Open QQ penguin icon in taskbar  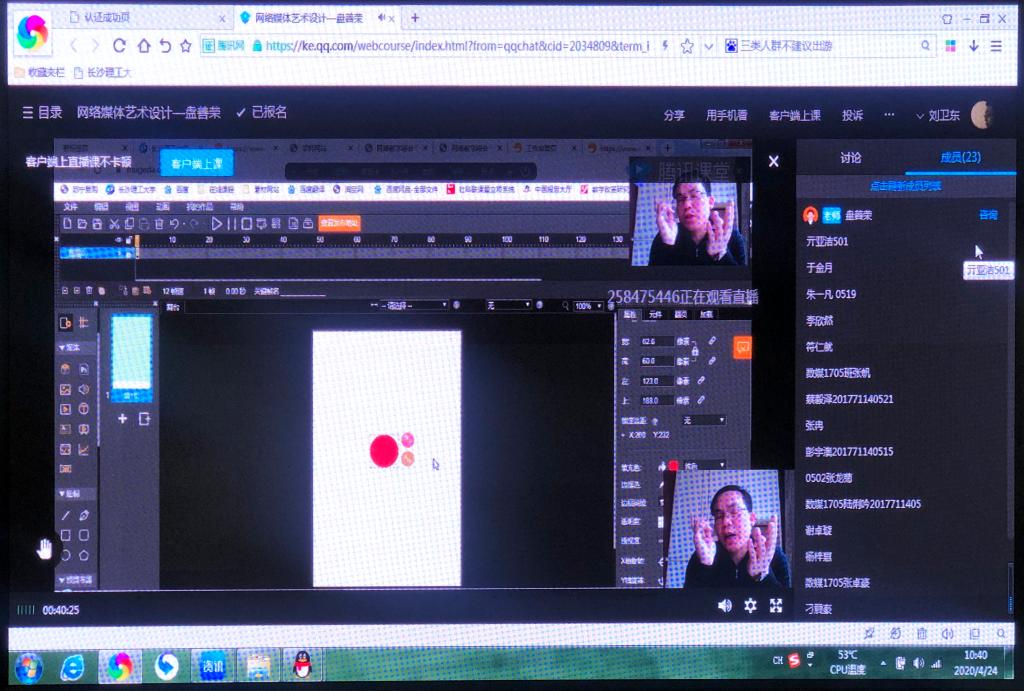coord(301,664)
